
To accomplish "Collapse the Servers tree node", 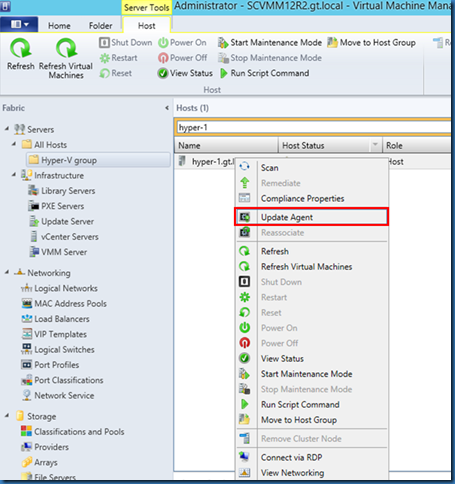I will pyautogui.click(x=7, y=129).
